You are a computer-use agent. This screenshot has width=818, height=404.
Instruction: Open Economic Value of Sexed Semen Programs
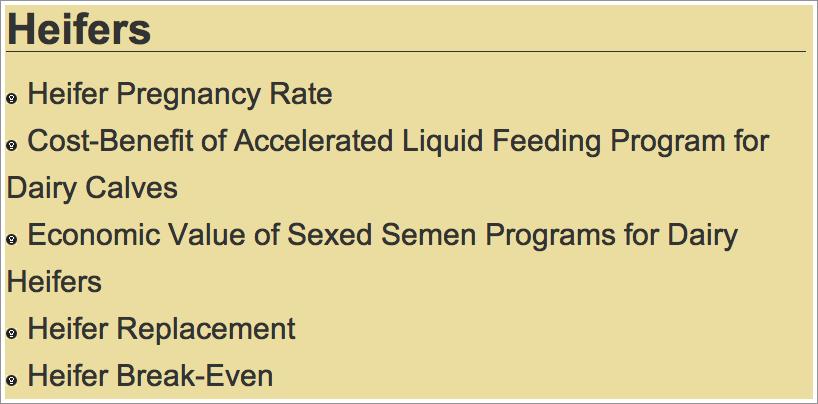click(x=382, y=235)
